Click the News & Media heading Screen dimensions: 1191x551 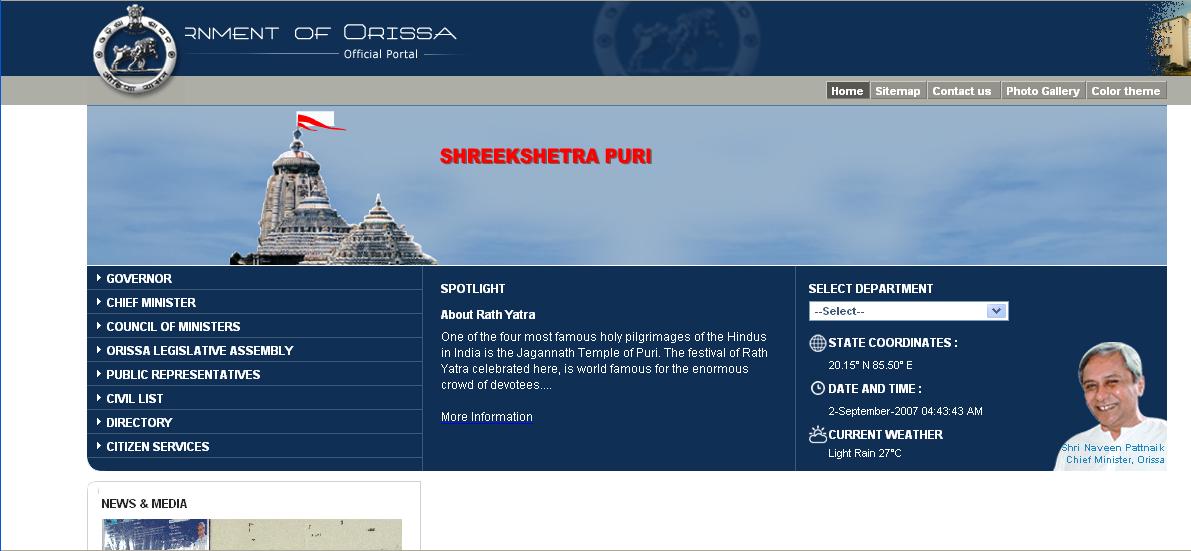point(144,504)
